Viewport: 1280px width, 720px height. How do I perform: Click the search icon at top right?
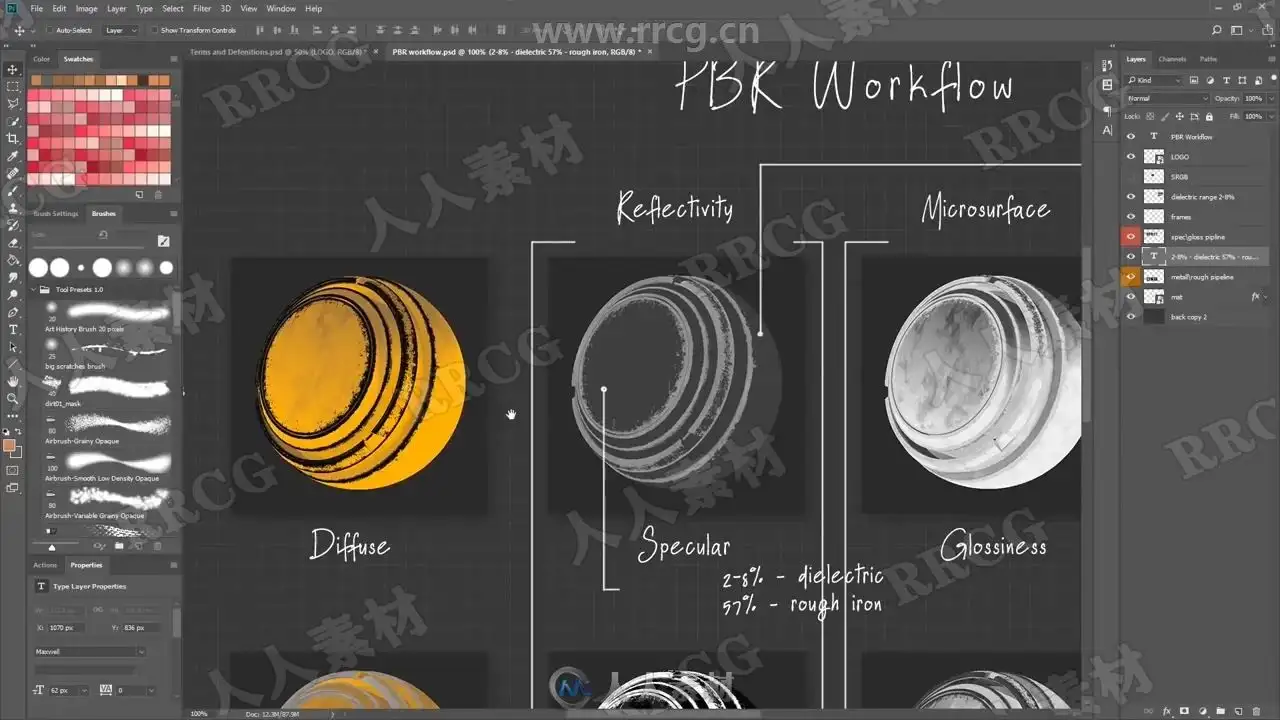pos(1215,31)
